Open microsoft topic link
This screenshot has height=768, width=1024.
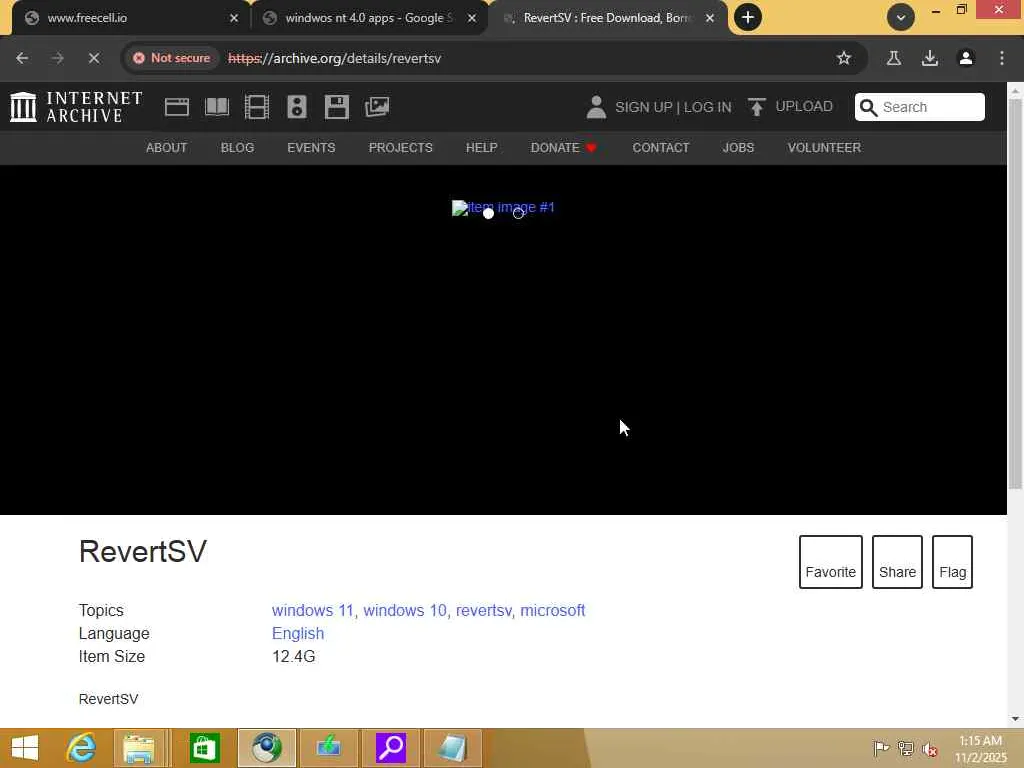552,610
